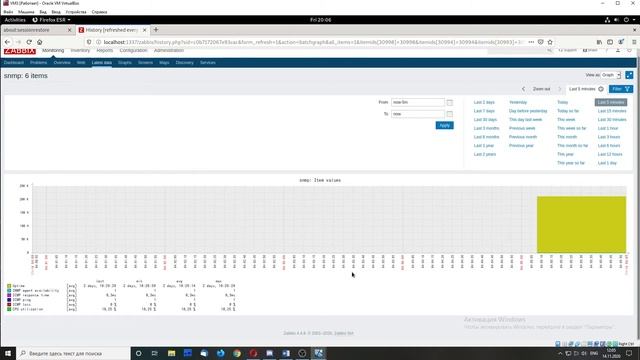
Task: Open the page actions three-dots menu in the address bar
Action: tap(531, 42)
